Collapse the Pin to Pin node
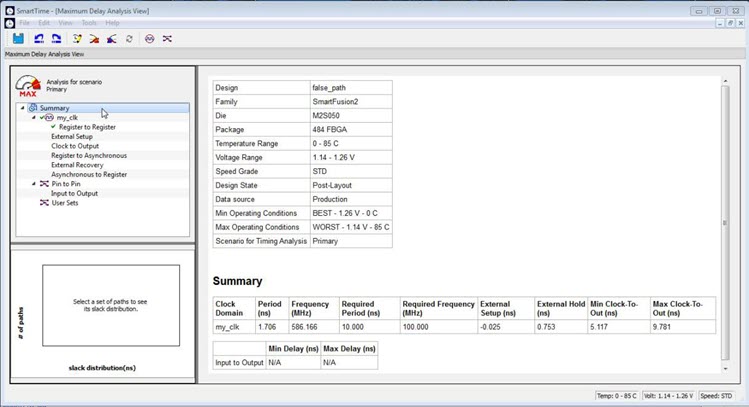The height and width of the screenshot is (407, 749). [x=35, y=184]
